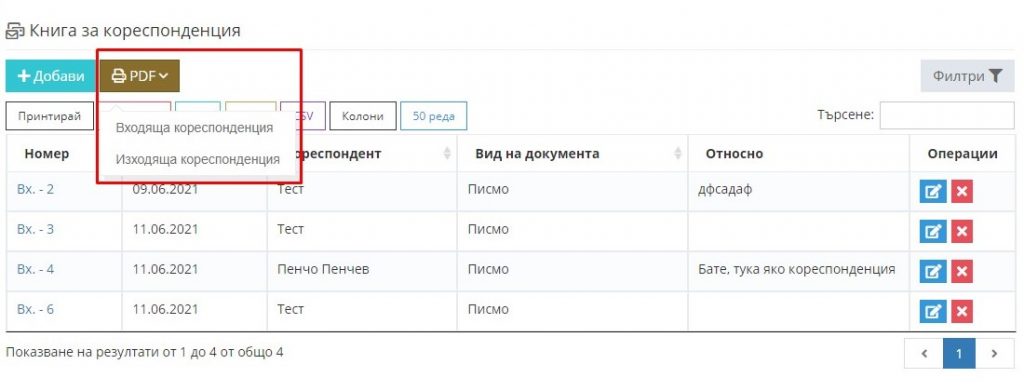Select Изходяща кореспонденция from PDF menu
Viewport: 1024px width, 391px height.
pos(197,159)
